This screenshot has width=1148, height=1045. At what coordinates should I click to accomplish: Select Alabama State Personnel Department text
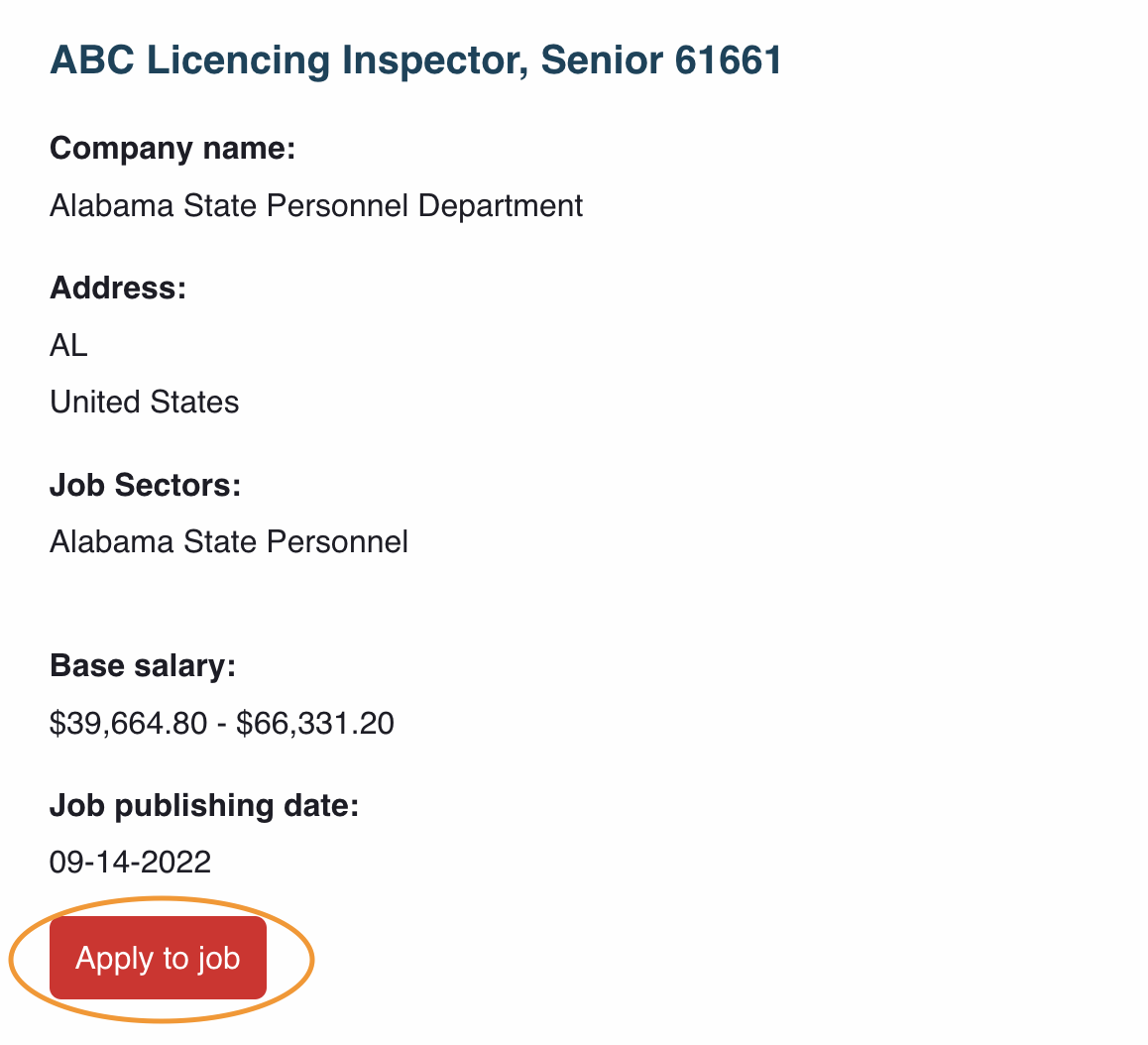pyautogui.click(x=316, y=206)
